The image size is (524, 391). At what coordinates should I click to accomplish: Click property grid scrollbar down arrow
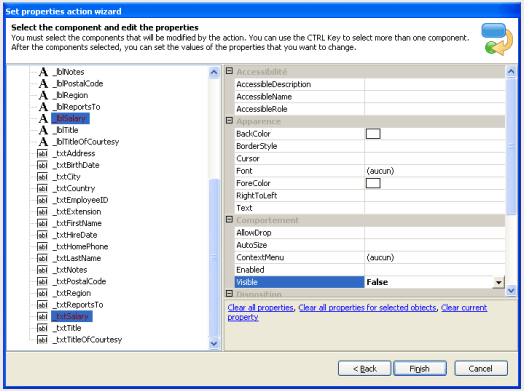click(511, 290)
